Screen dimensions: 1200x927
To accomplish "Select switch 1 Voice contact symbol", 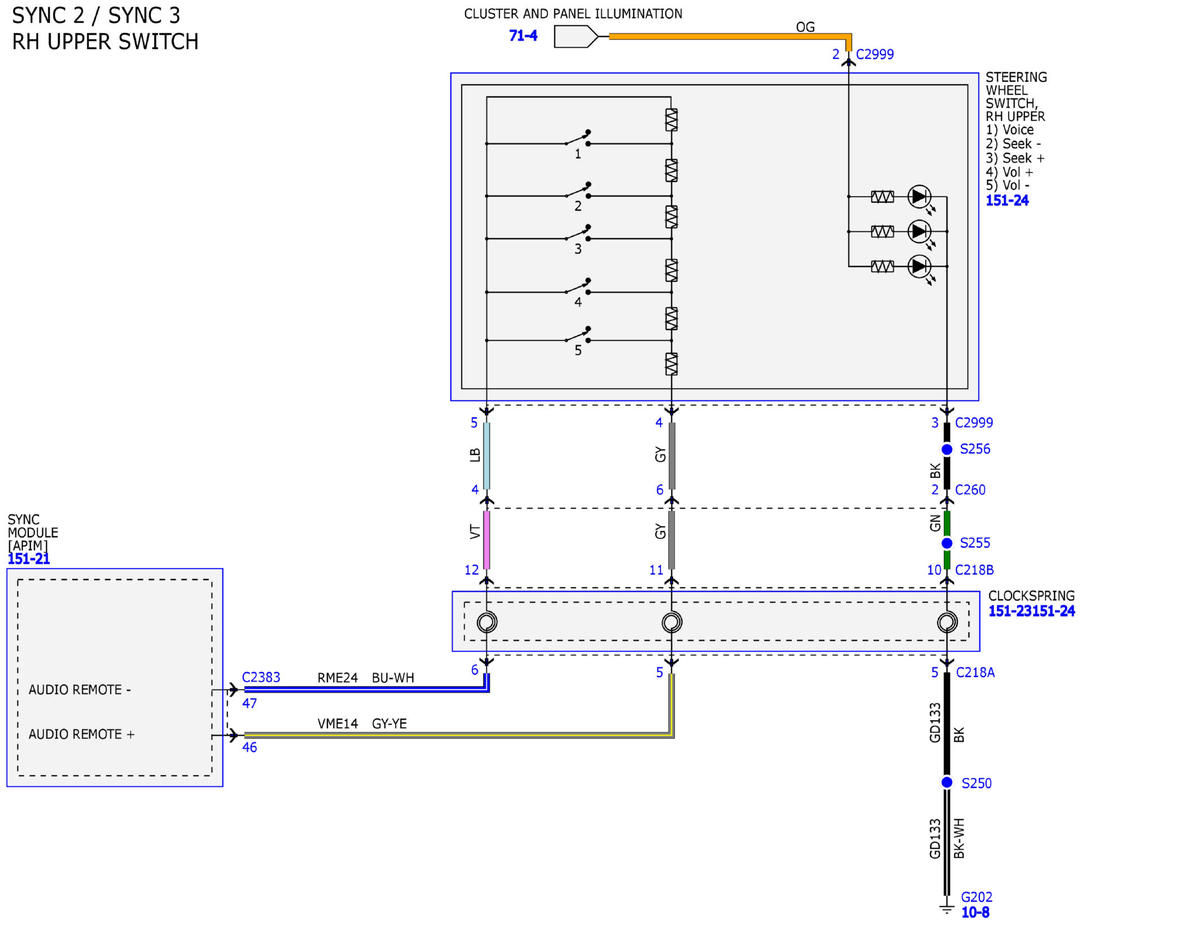I will tap(578, 139).
